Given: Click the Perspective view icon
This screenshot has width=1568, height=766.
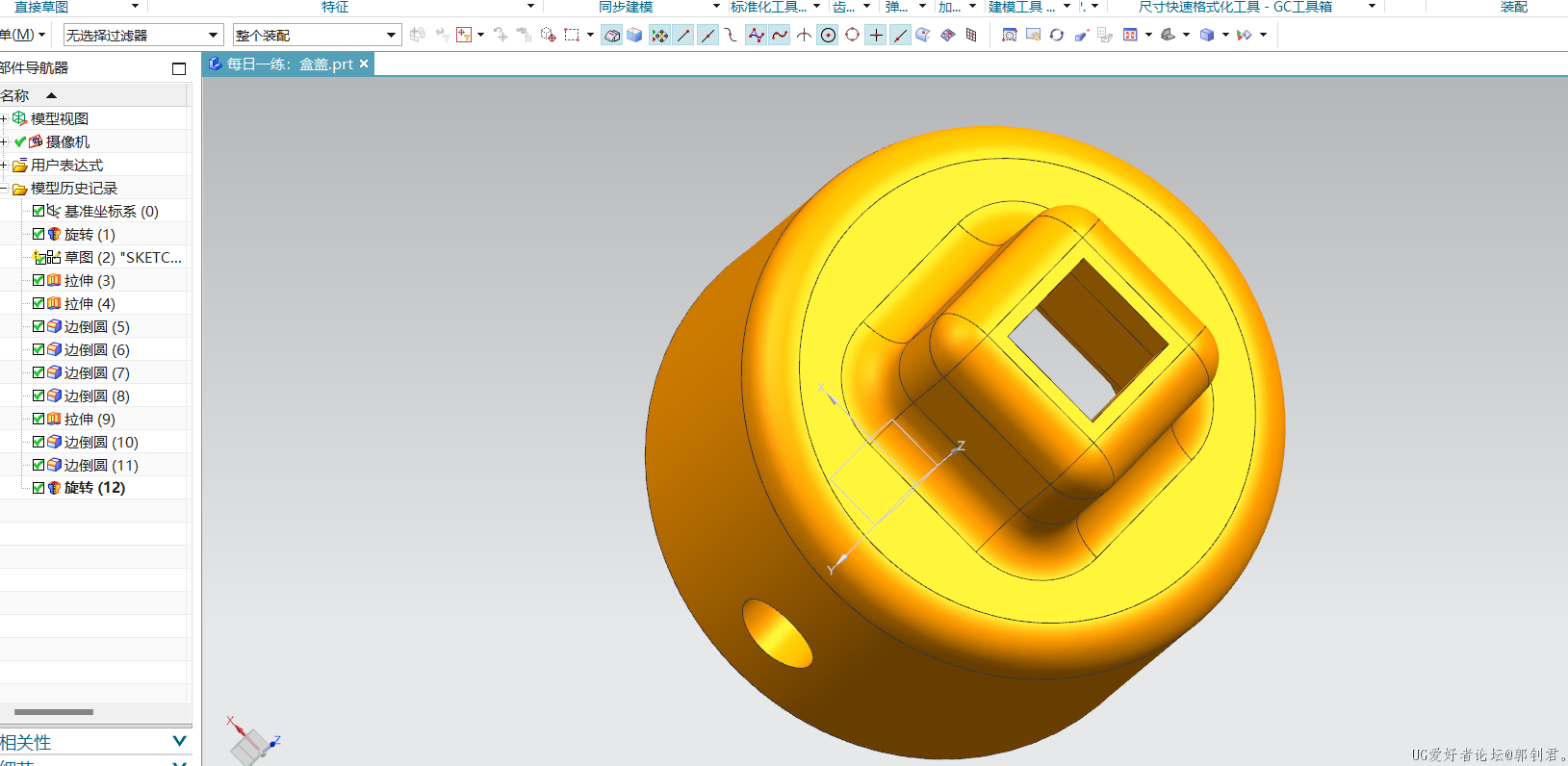Looking at the screenshot, I should pos(1081,35).
